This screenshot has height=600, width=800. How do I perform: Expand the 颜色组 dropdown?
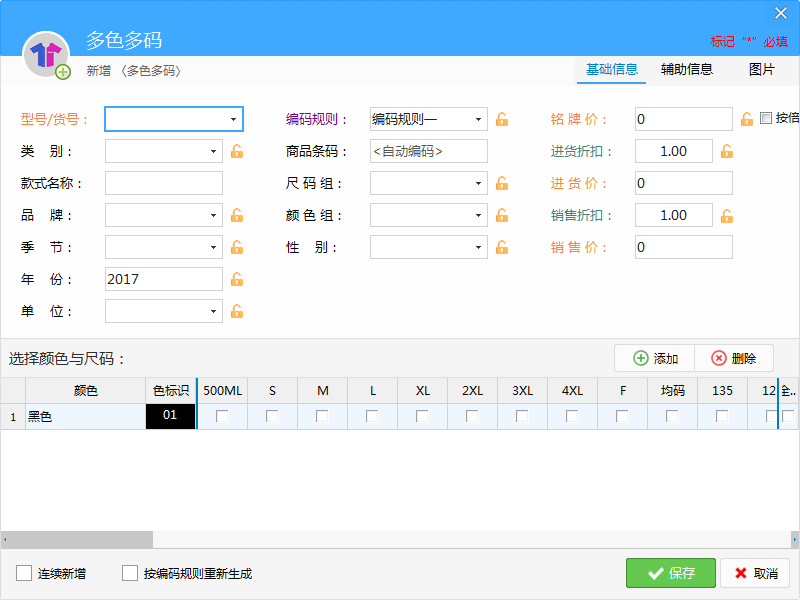click(478, 215)
